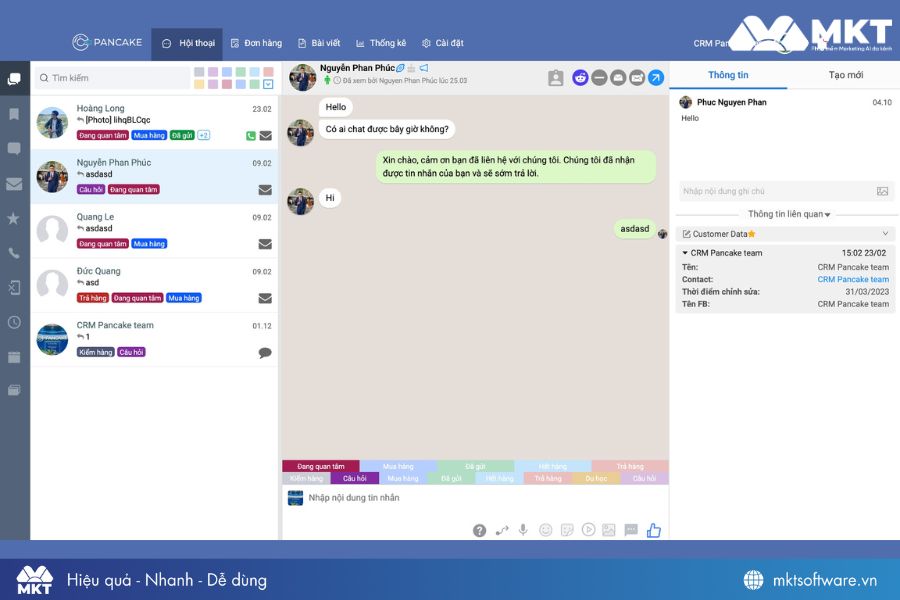Click the image attachment icon in message toolbar
Viewport: 900px width, 600px height.
(609, 530)
